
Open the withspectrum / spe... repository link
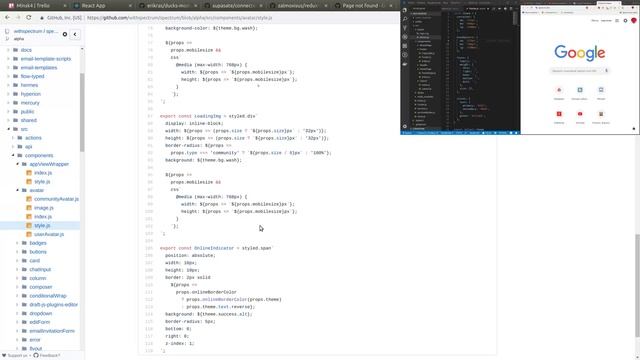coord(36,31)
